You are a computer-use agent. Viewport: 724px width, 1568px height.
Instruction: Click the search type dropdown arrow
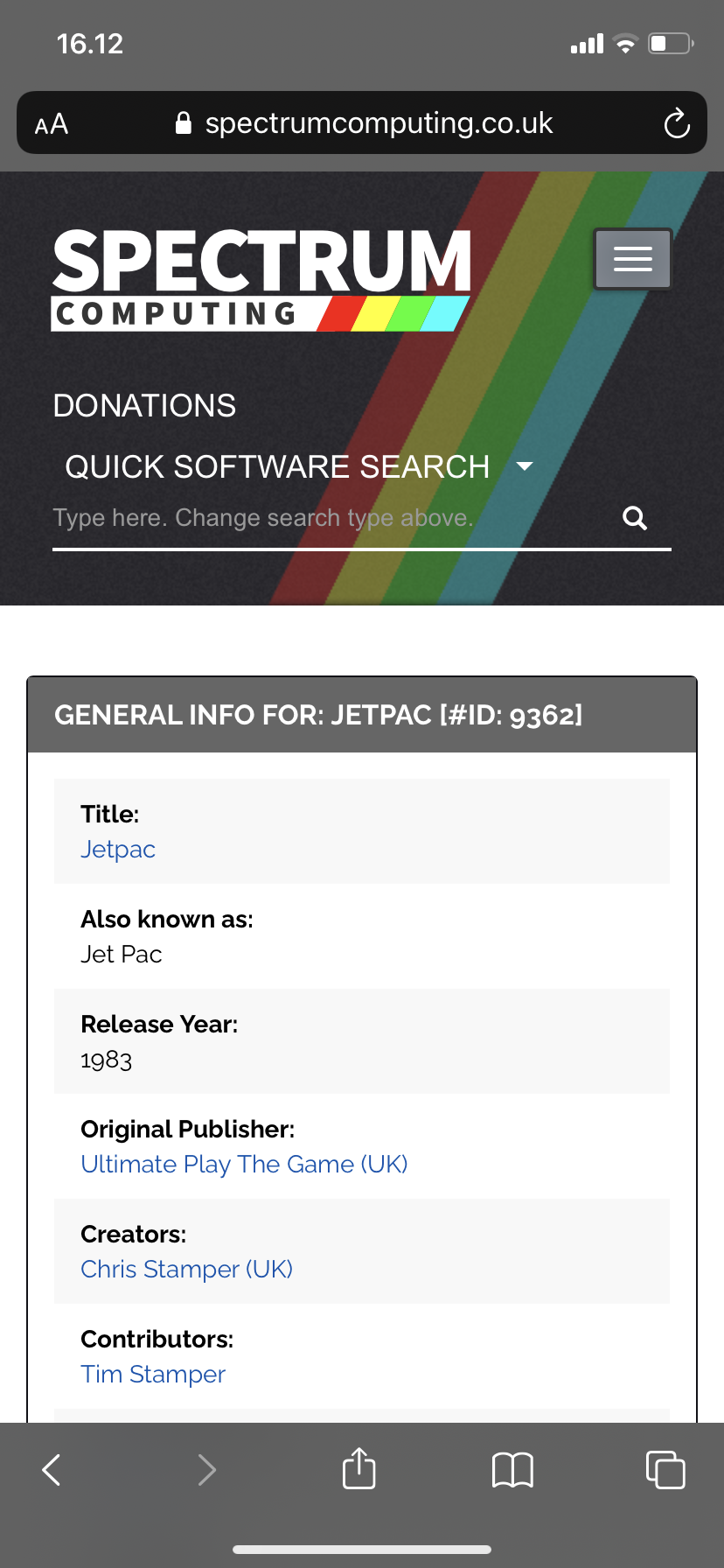click(x=525, y=466)
